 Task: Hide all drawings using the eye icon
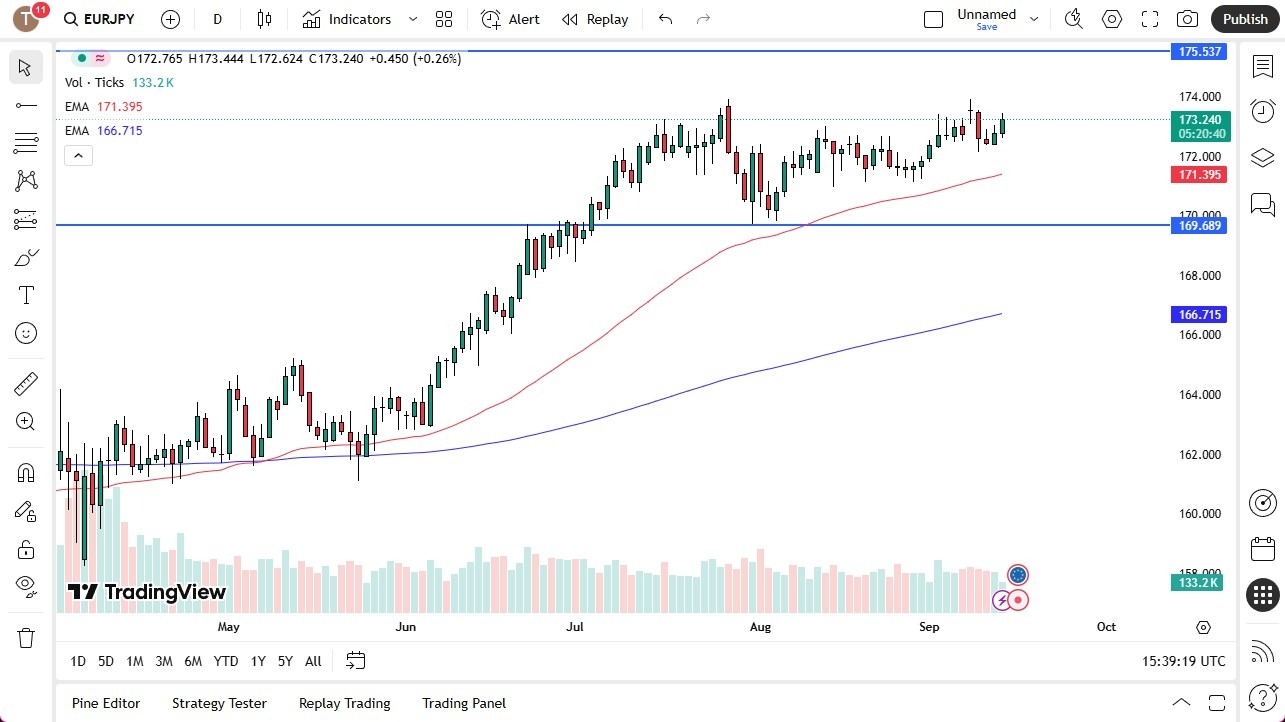[25, 585]
